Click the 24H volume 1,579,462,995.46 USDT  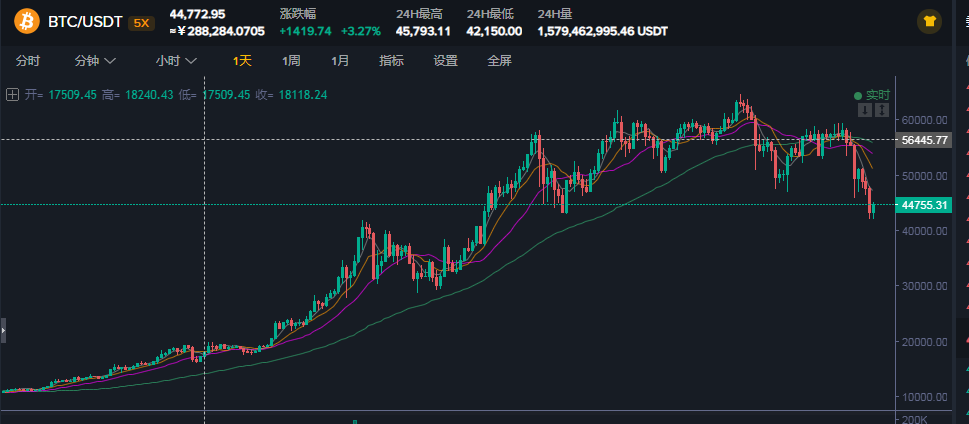[x=603, y=31]
